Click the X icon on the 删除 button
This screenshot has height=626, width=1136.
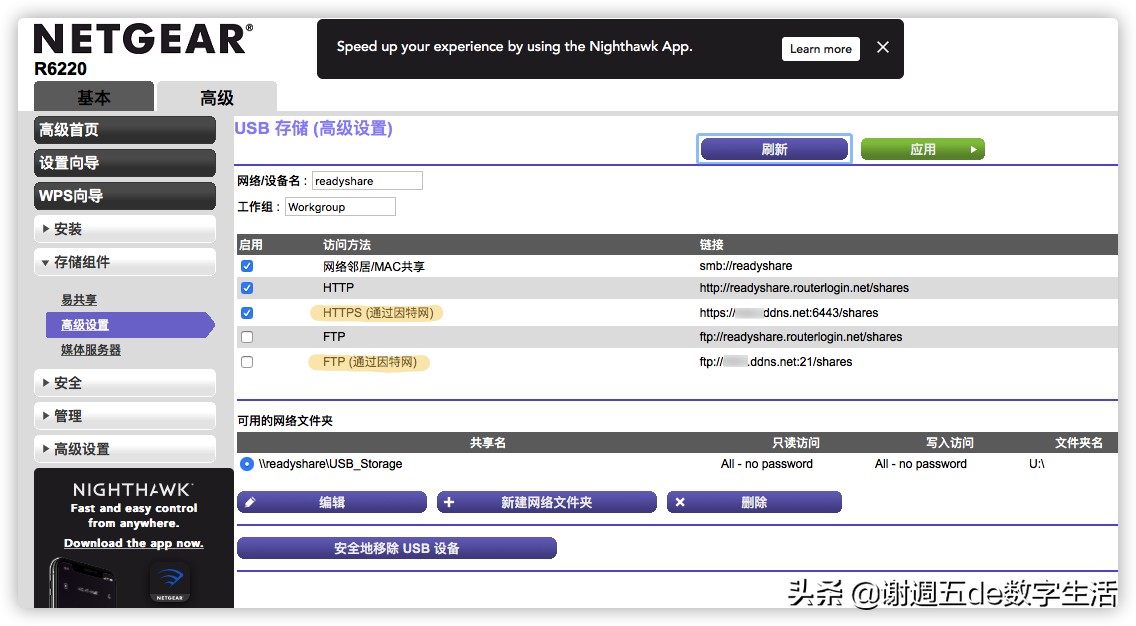(681, 502)
